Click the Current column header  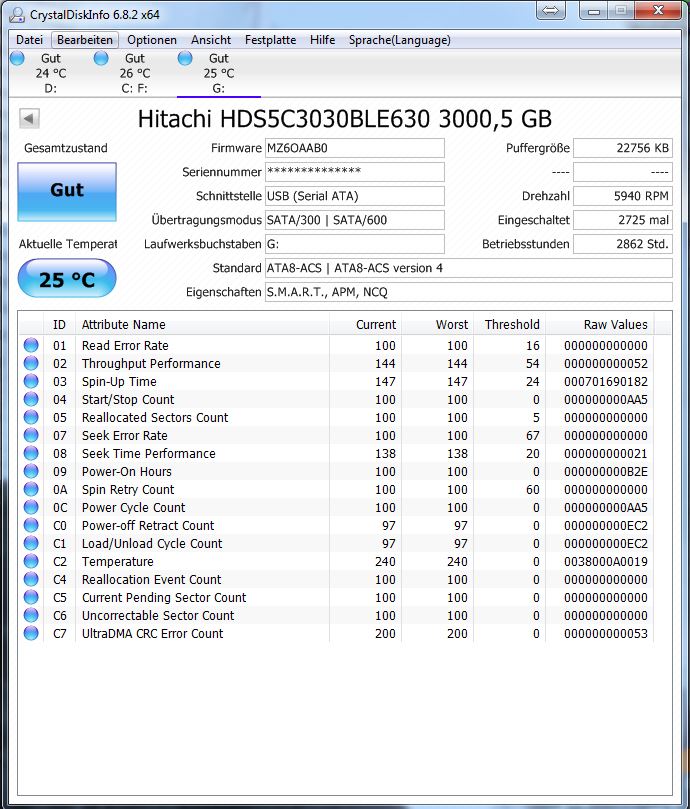pos(365,325)
